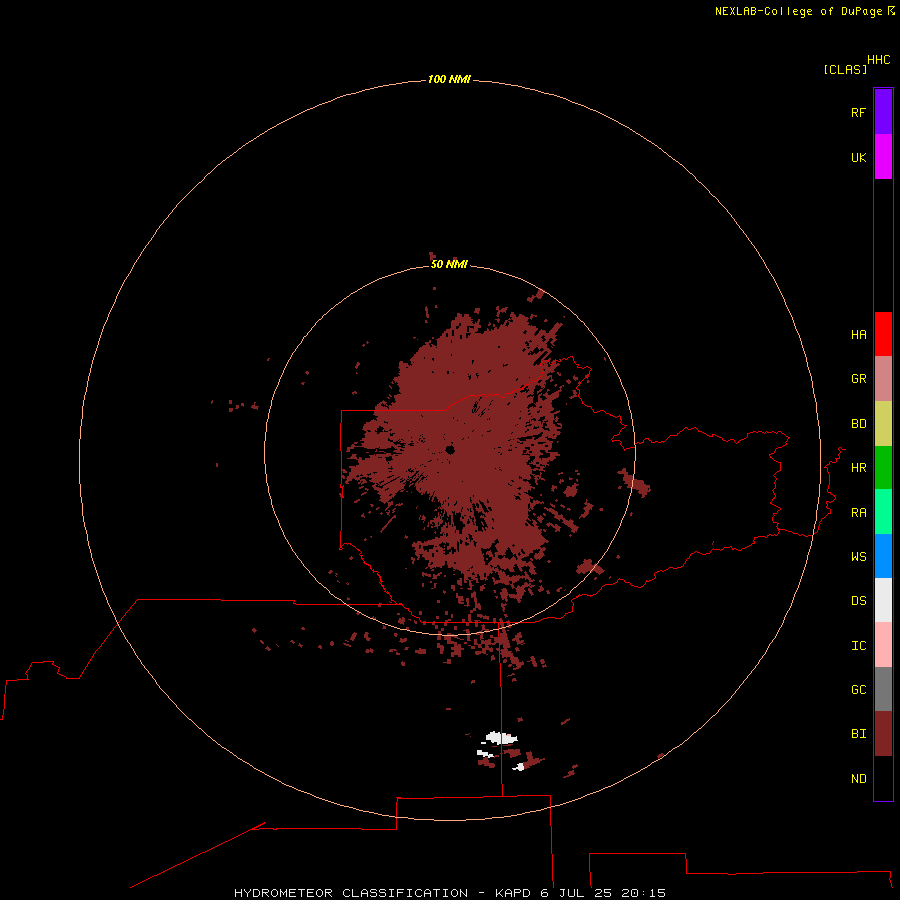Select the BD yellow legend swatch

(x=883, y=423)
